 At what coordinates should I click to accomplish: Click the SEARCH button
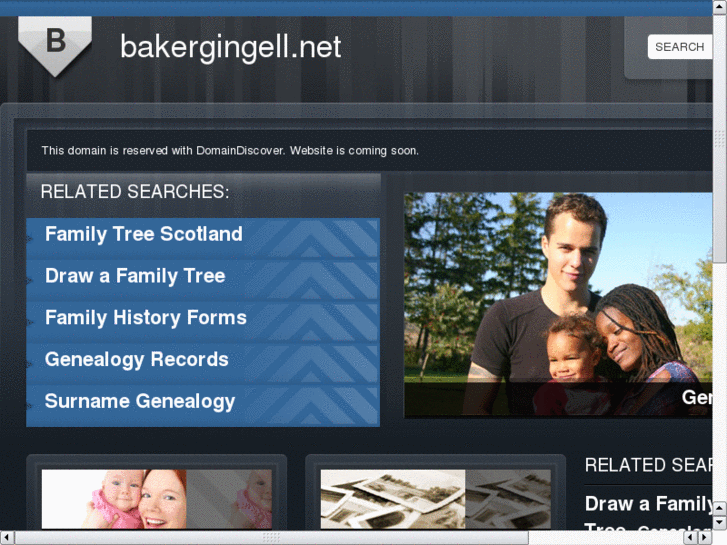680,47
